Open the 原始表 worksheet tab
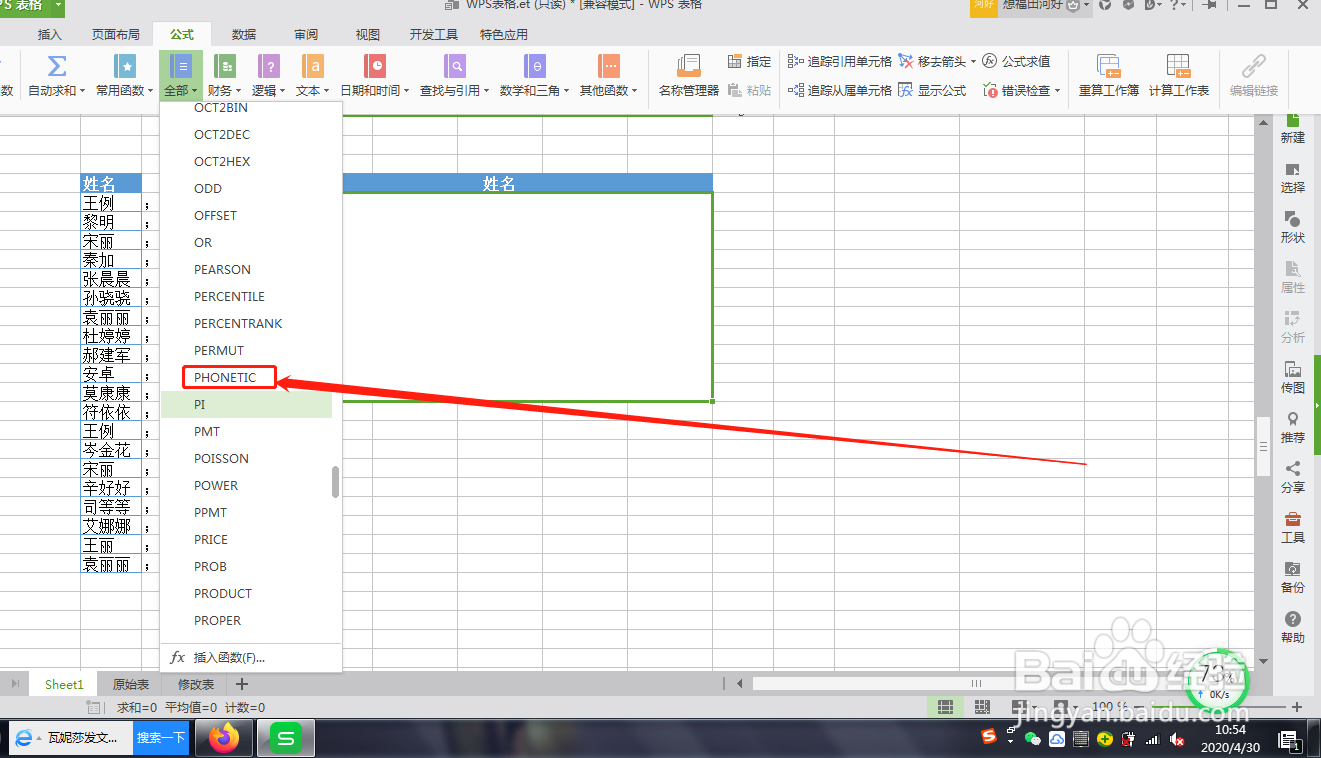 130,684
